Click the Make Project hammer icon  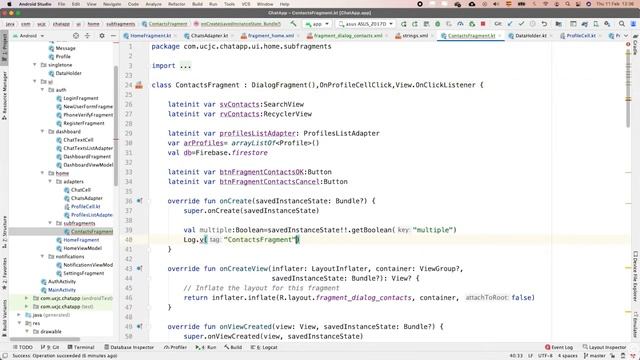pyautogui.click(x=293, y=24)
